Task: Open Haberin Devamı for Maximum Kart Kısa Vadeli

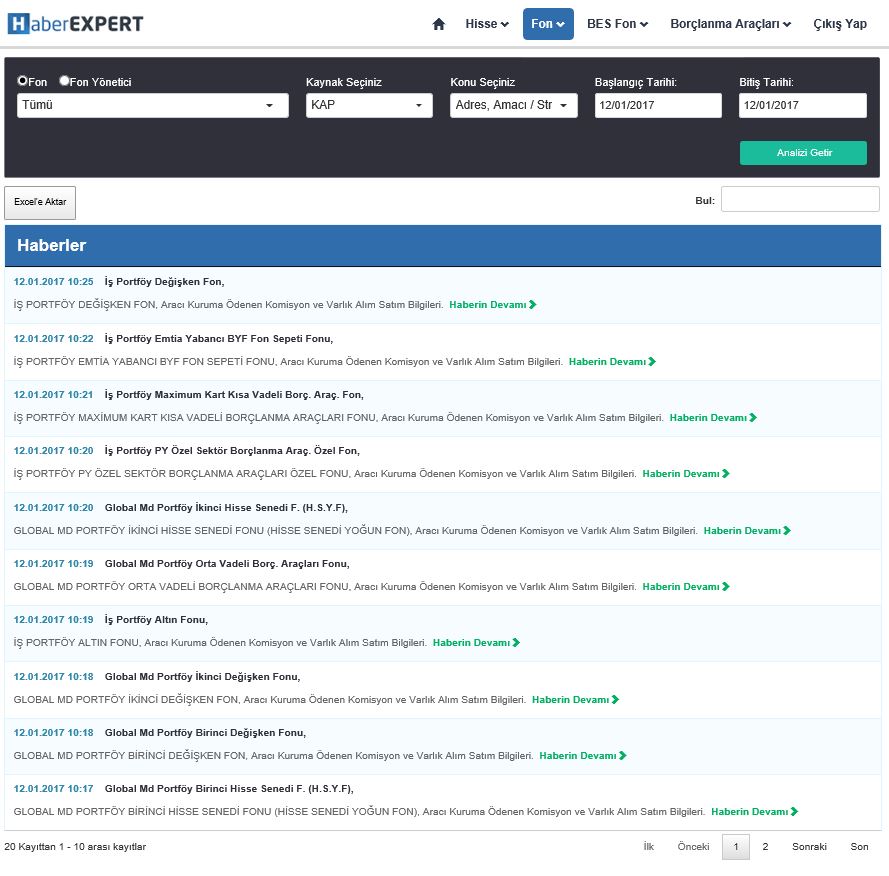Action: click(x=713, y=418)
